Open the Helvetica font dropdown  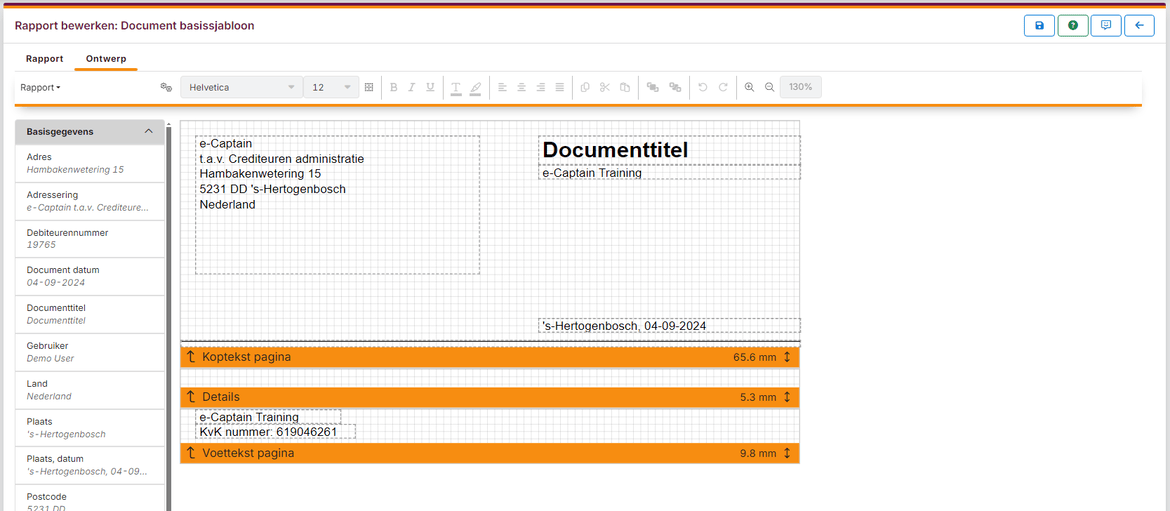[x=242, y=87]
